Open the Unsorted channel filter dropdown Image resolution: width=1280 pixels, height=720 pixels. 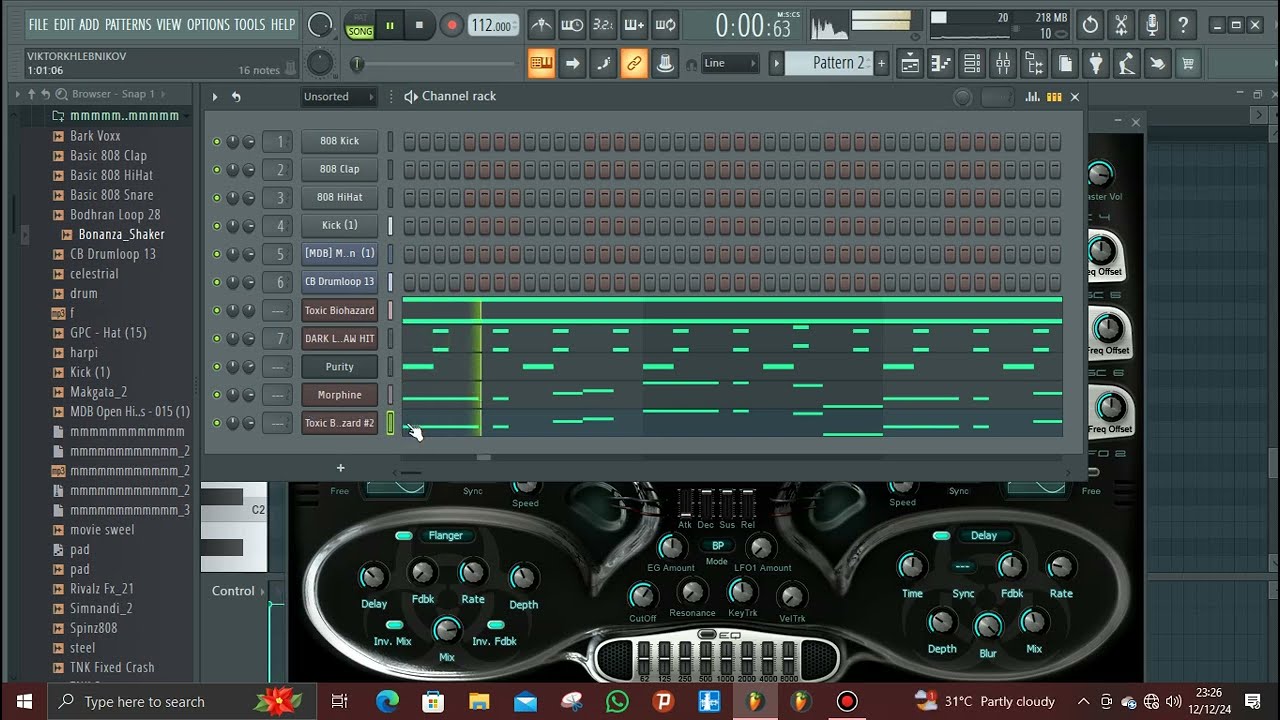338,97
